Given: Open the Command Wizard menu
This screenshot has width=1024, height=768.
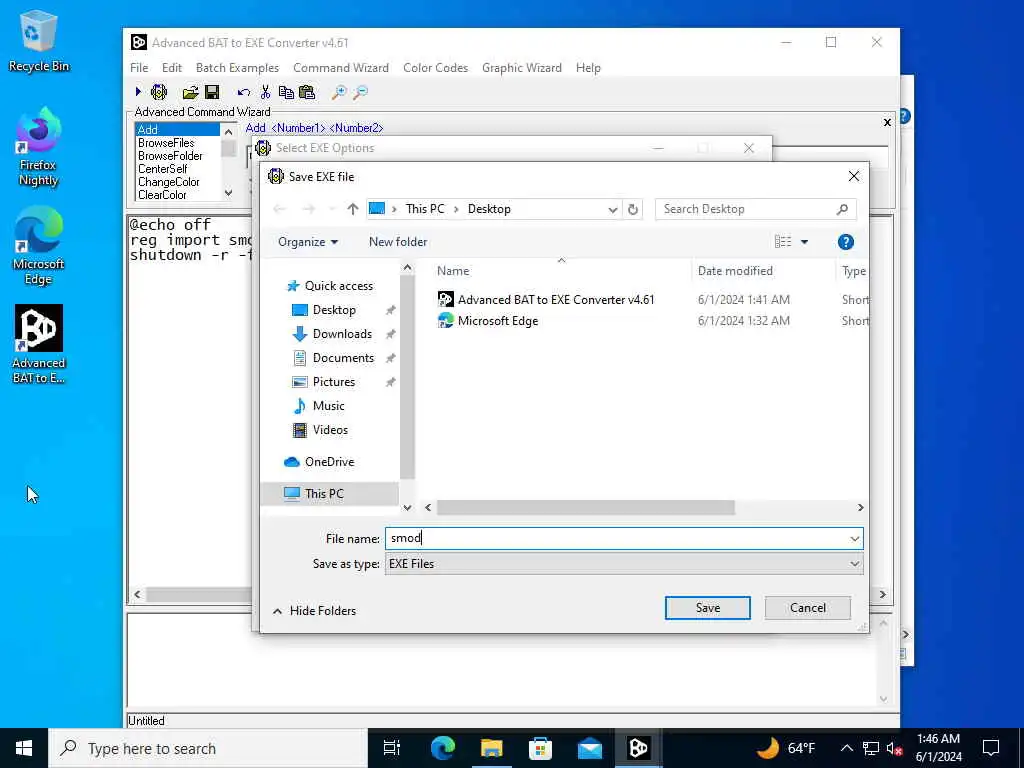Looking at the screenshot, I should point(341,68).
